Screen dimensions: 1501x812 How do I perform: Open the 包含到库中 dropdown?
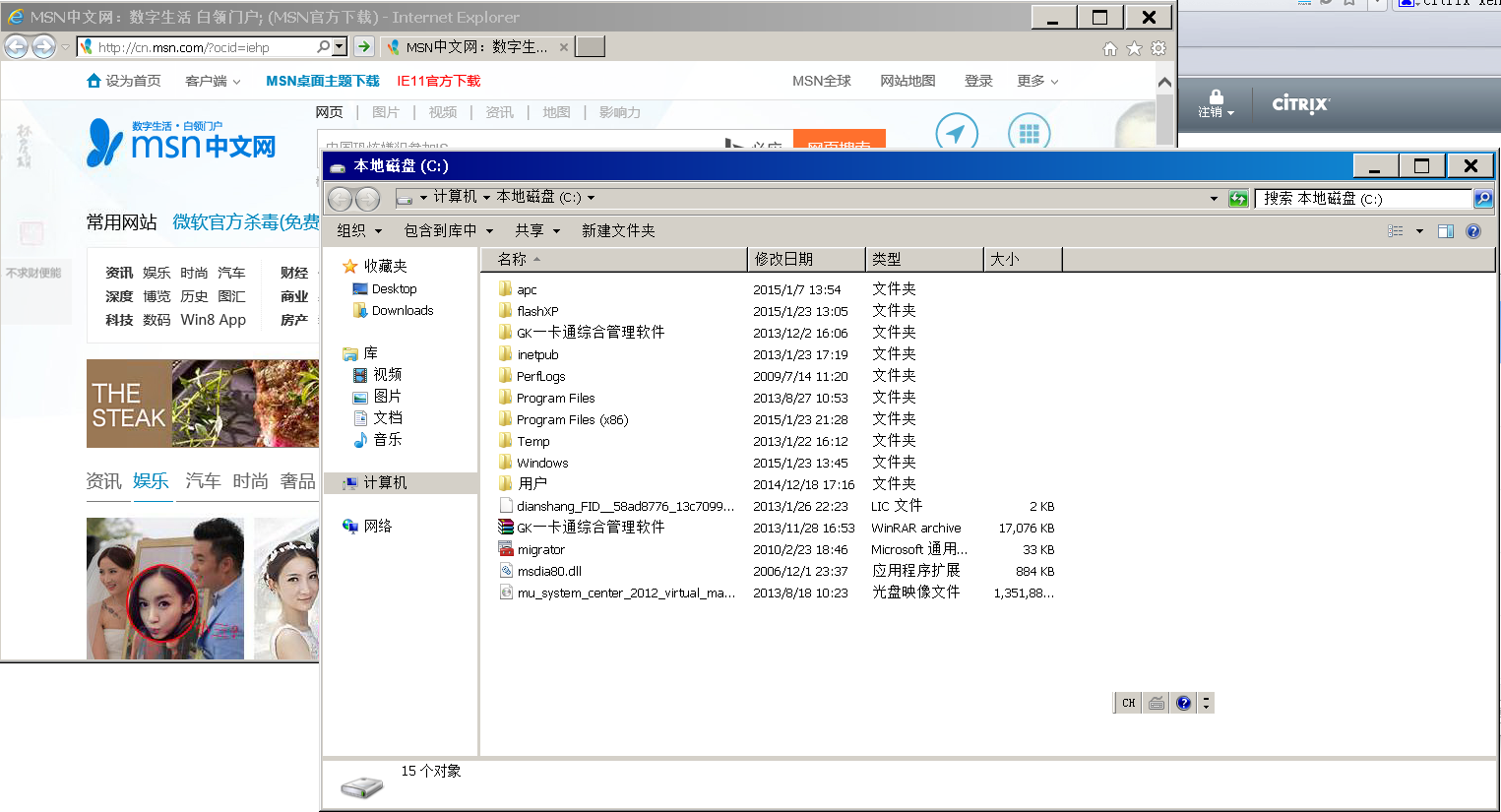(449, 230)
